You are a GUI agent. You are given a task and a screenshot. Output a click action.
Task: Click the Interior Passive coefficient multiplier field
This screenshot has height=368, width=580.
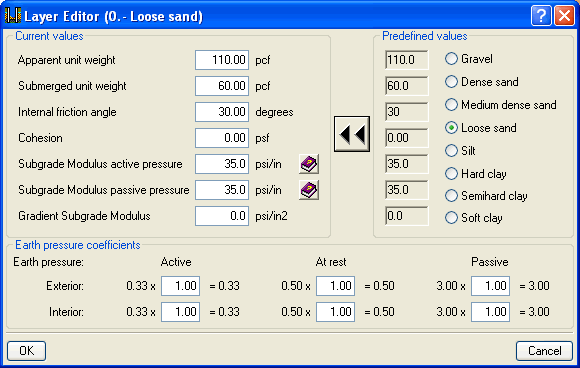tap(490, 312)
